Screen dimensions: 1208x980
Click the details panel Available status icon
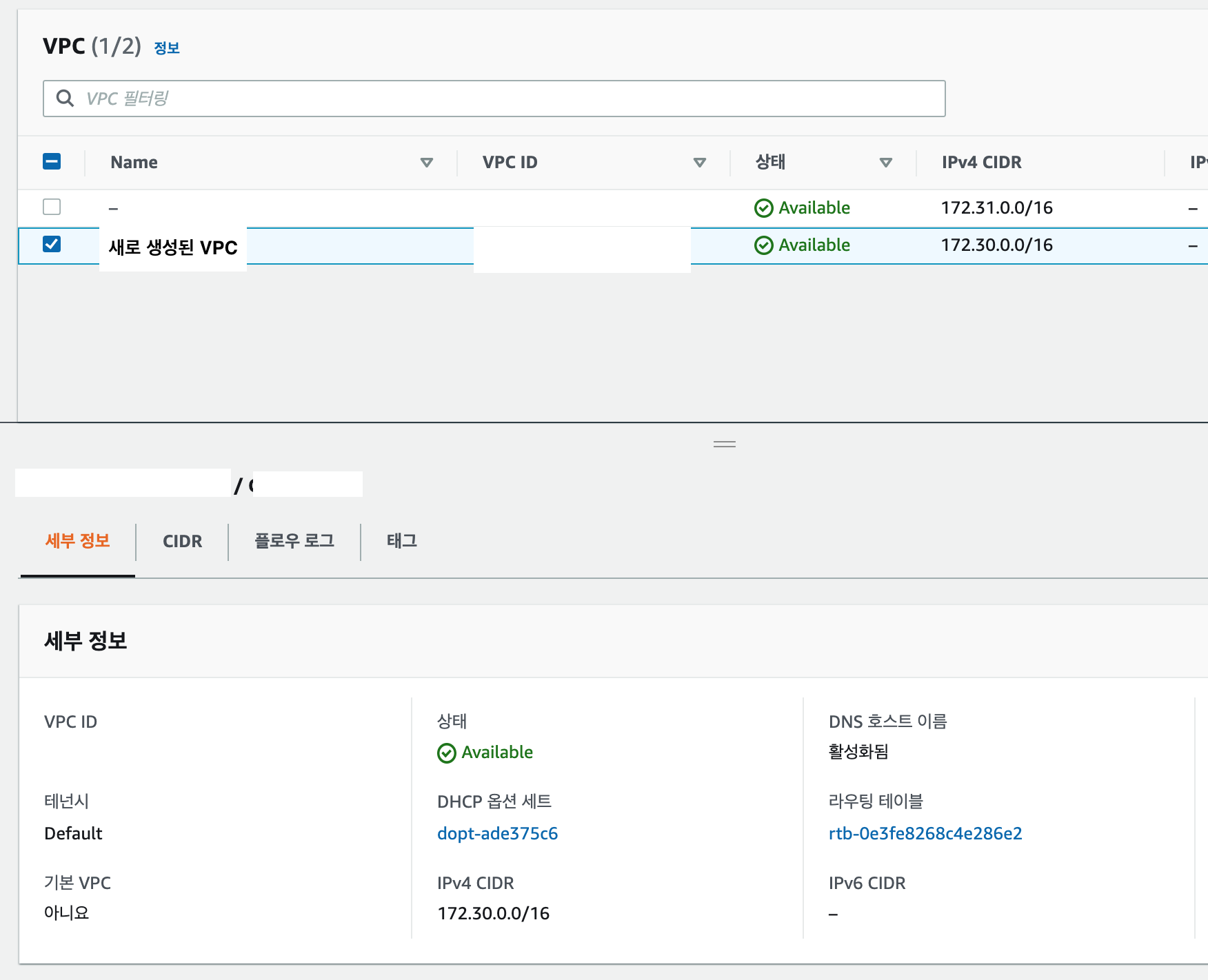(447, 753)
